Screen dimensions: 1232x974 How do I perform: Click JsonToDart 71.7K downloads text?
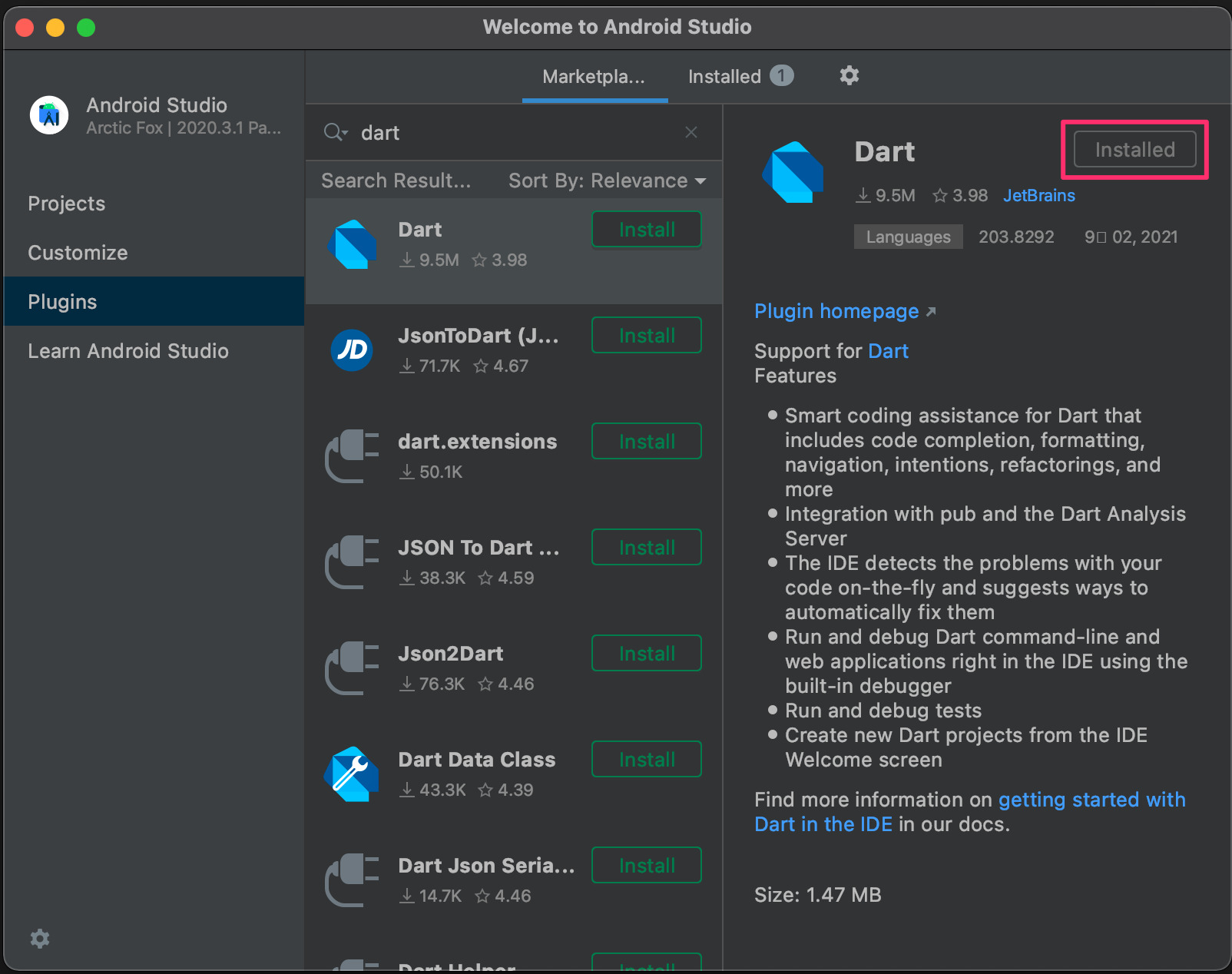pos(430,366)
